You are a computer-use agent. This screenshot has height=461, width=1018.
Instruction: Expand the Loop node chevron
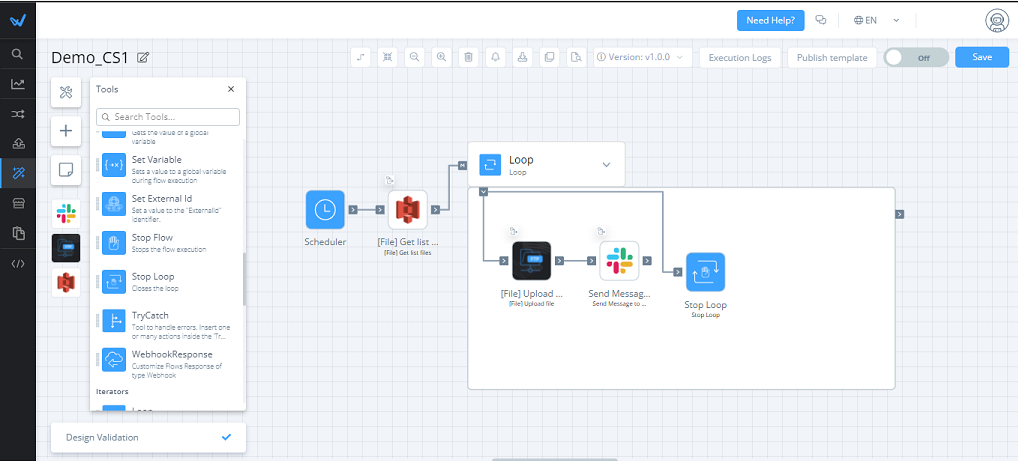[x=605, y=164]
